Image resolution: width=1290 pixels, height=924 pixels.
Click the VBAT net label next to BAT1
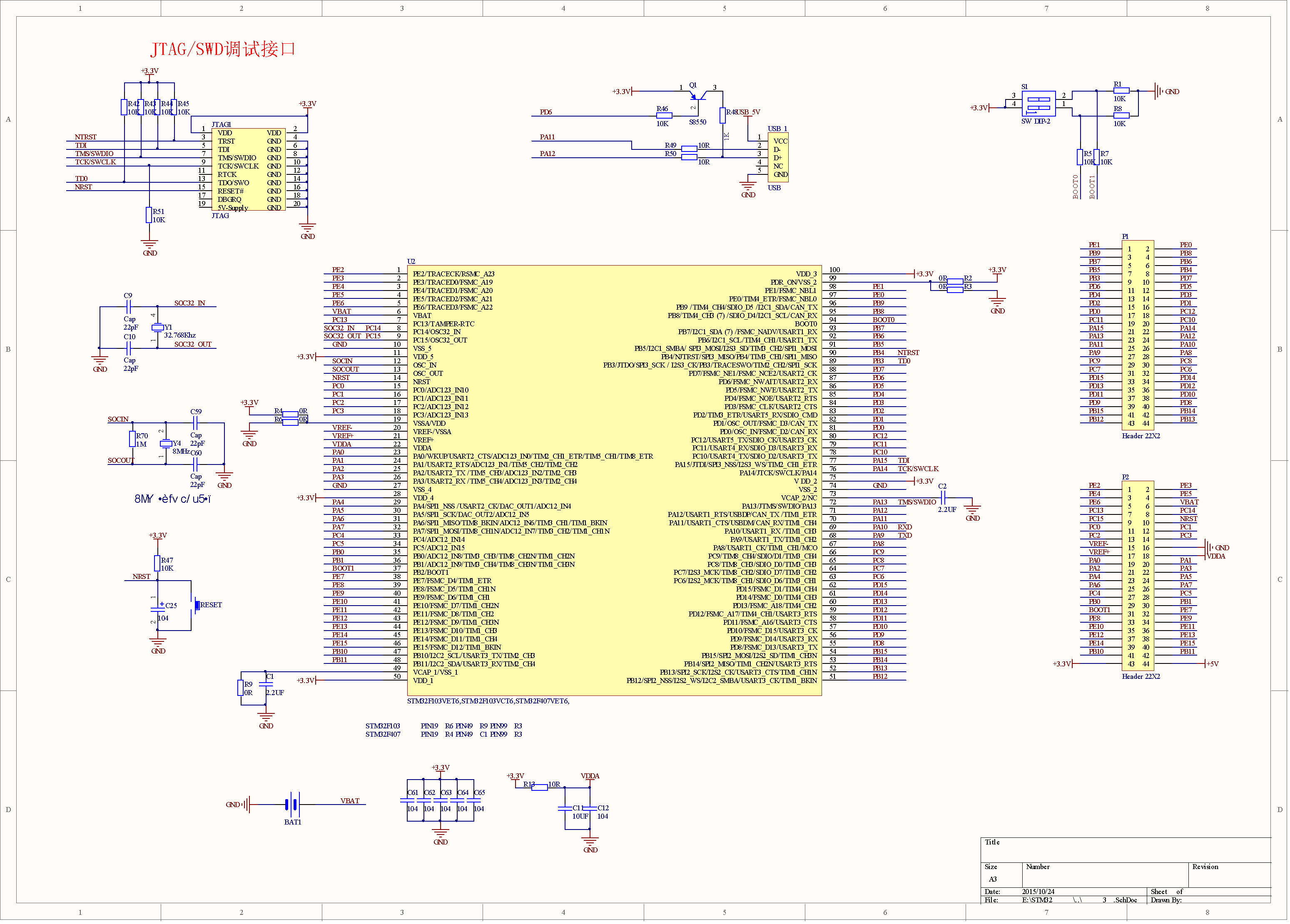pyautogui.click(x=350, y=801)
